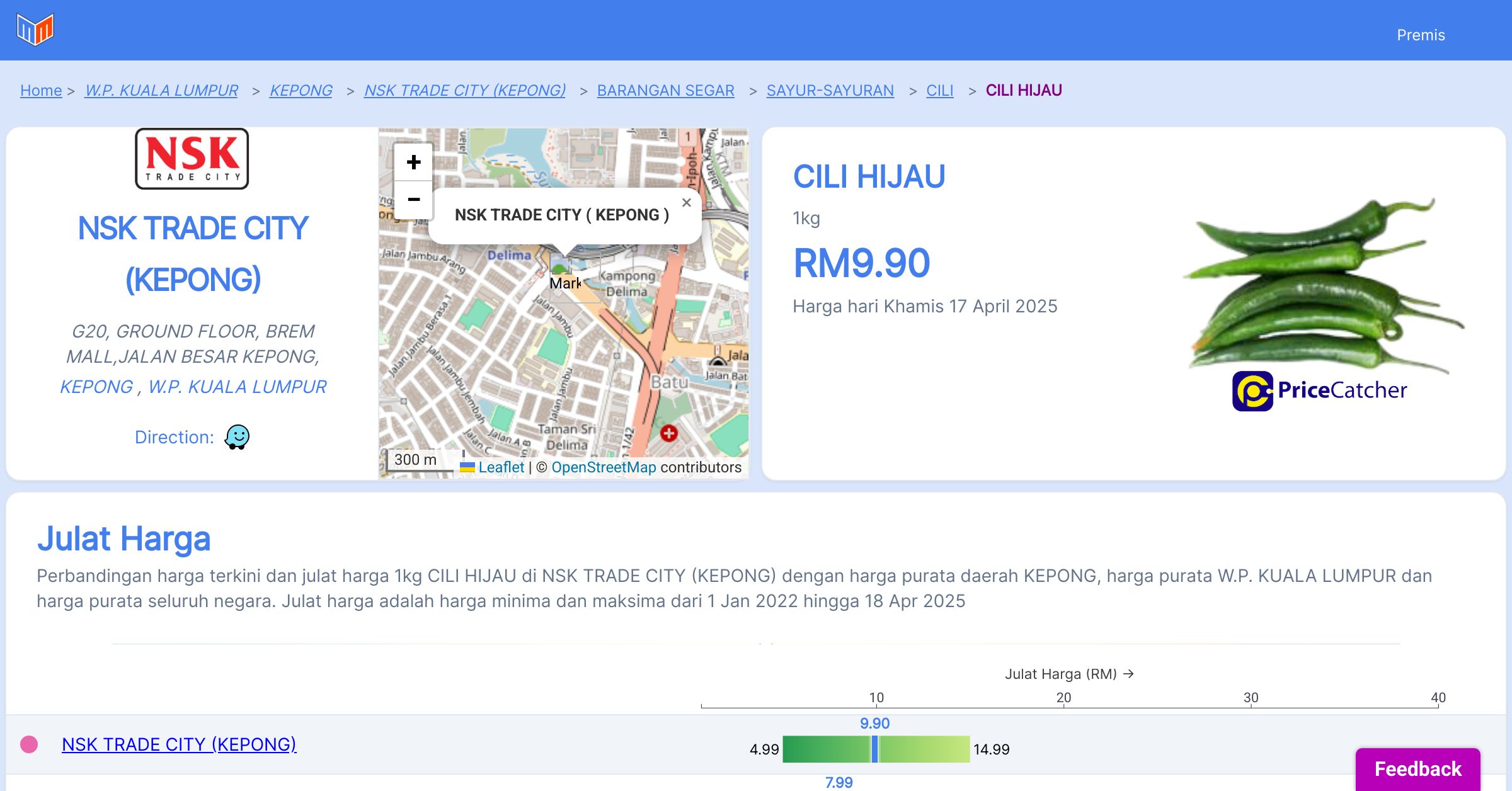Click the NSK Trade City logo image
This screenshot has height=791, width=1512.
pyautogui.click(x=192, y=159)
